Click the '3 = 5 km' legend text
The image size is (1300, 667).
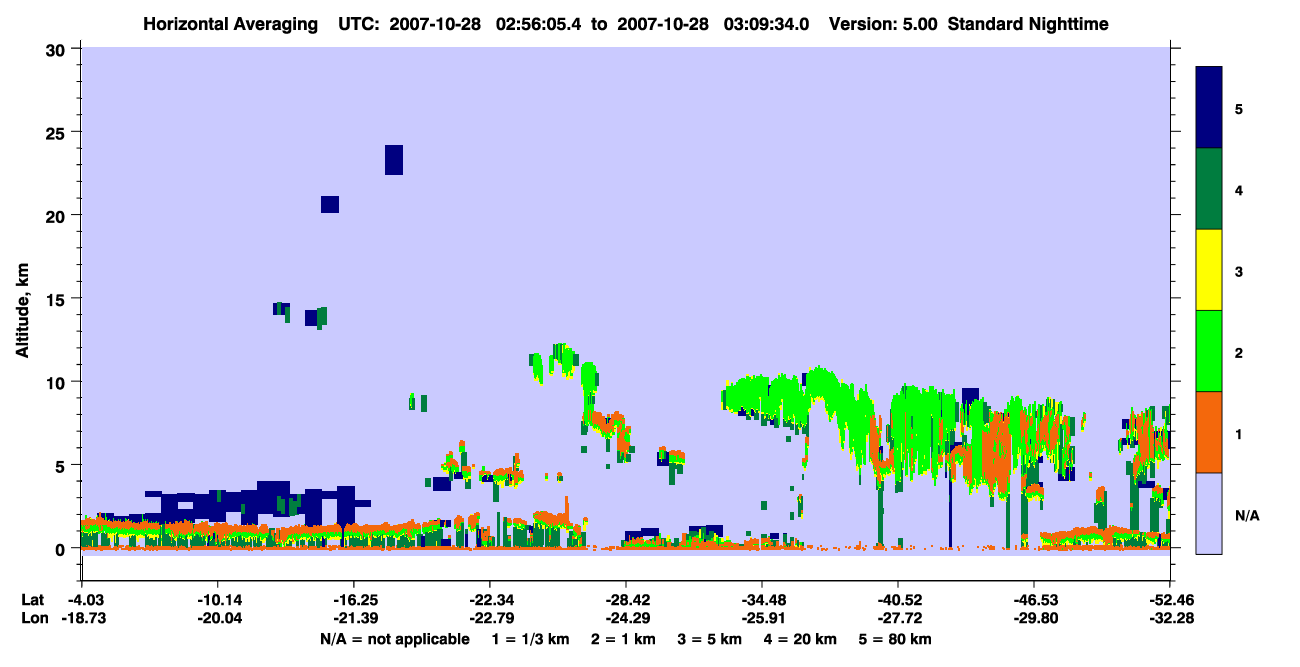710,639
